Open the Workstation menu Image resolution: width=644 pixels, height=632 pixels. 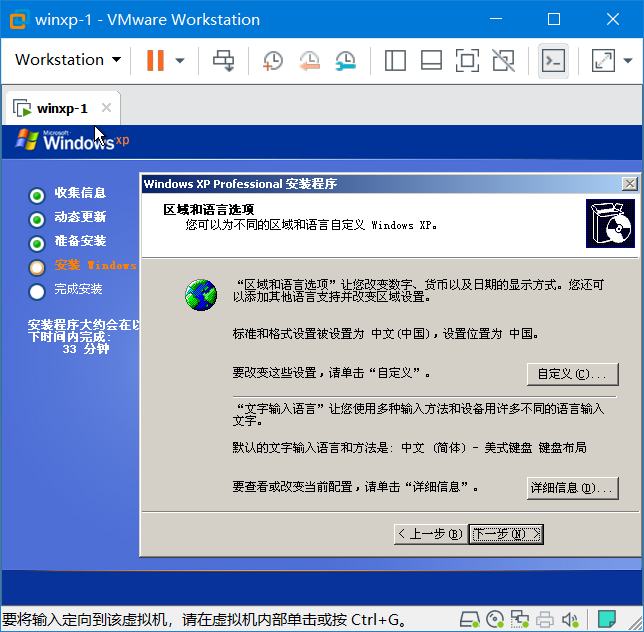68,60
